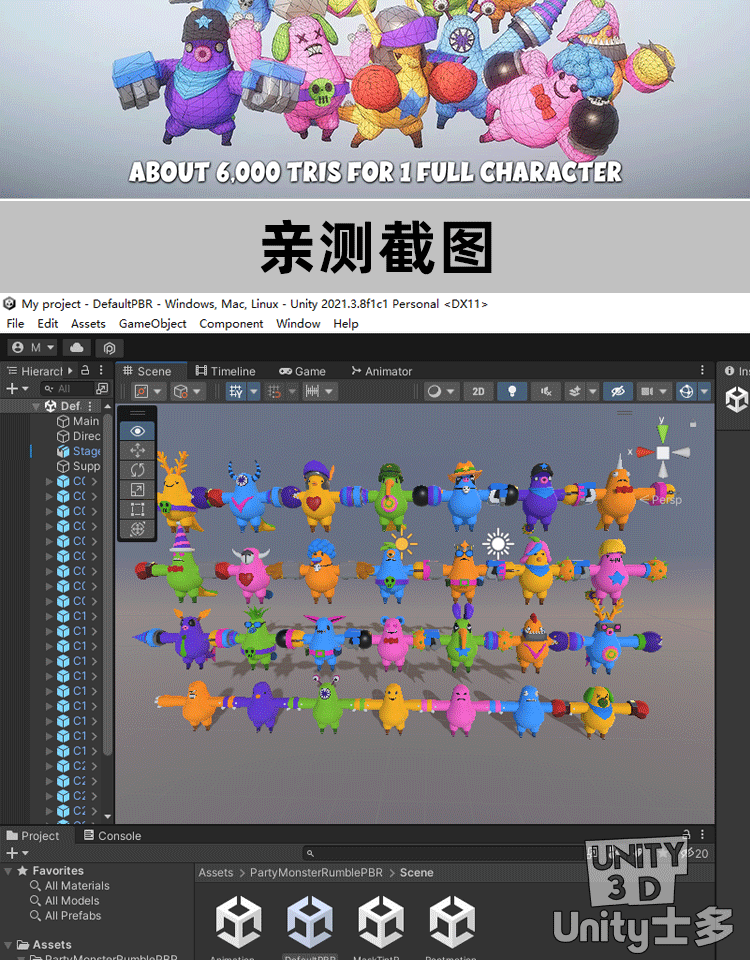Click the scene orientation gizmo cube

pos(662,453)
